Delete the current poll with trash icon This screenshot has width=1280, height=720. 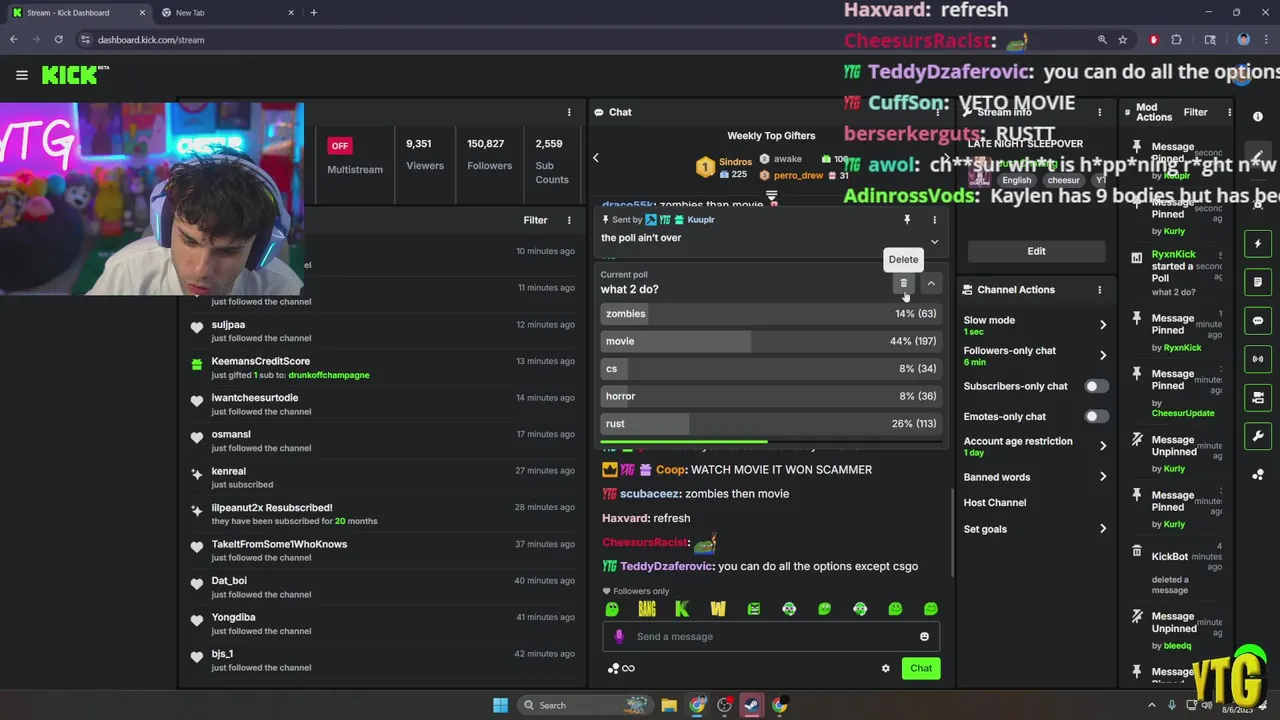pos(903,284)
